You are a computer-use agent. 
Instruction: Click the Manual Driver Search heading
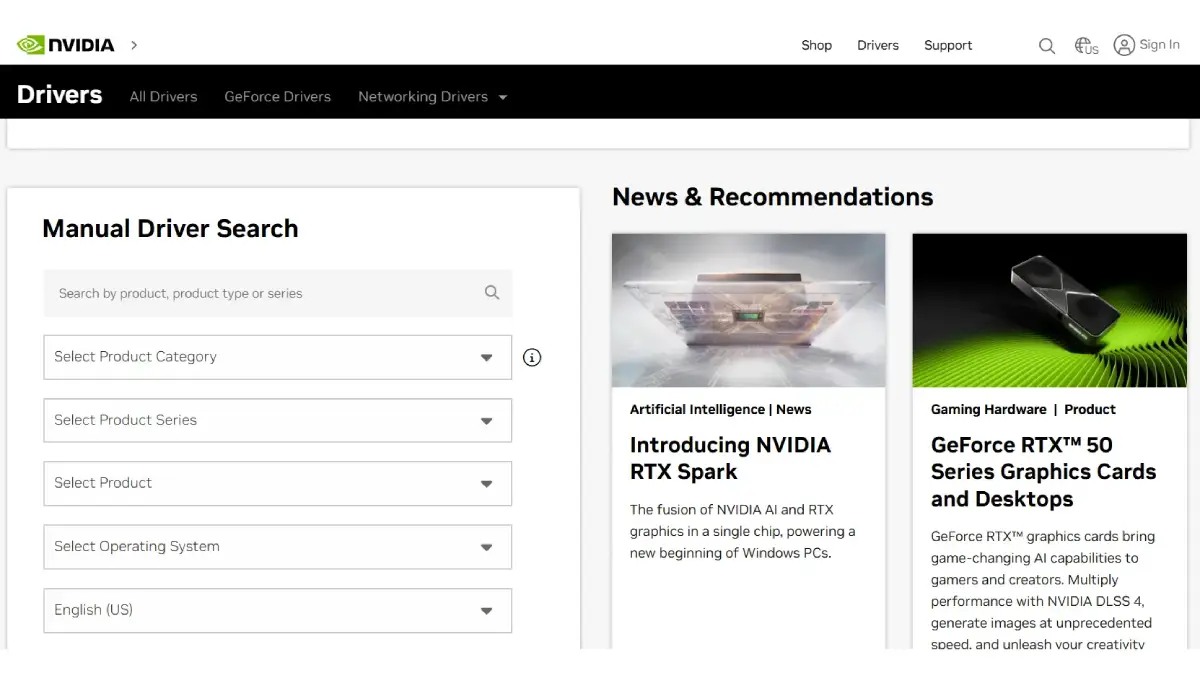(x=170, y=228)
